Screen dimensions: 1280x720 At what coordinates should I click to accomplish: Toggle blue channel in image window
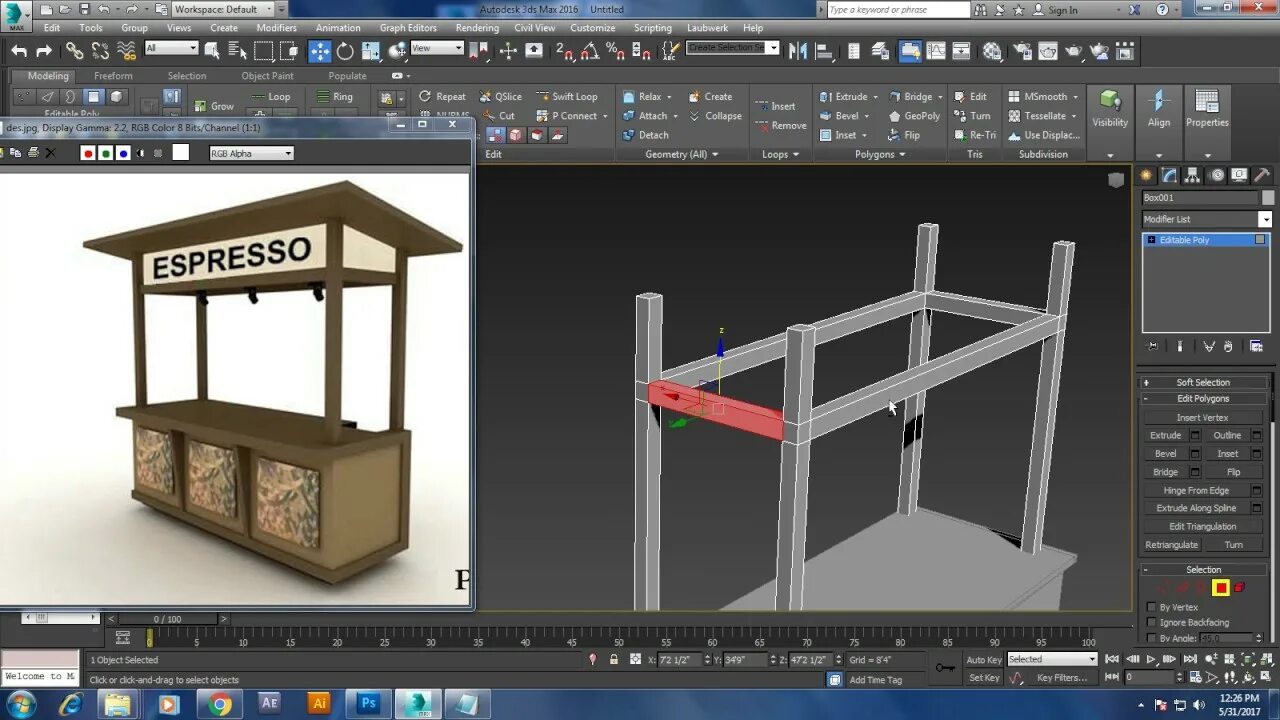[x=123, y=153]
